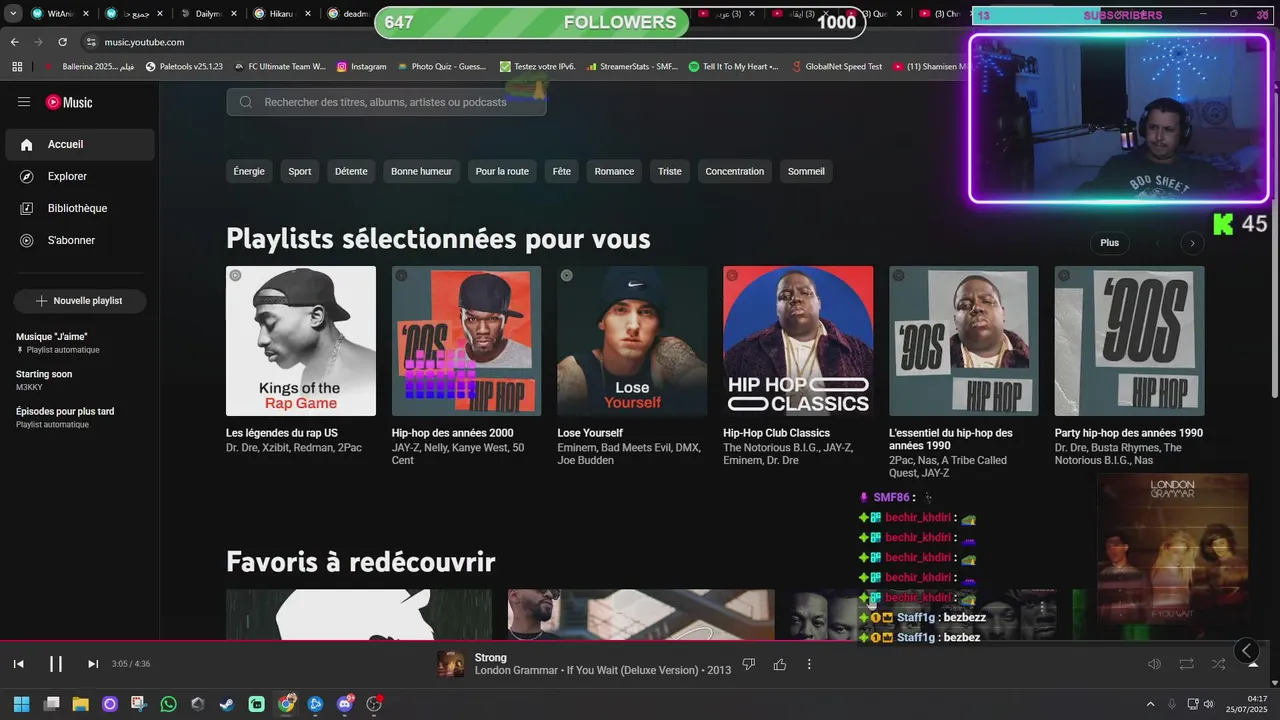The height and width of the screenshot is (720, 1280).
Task: Open Kings of the Rap Game thumbnail
Action: click(x=301, y=341)
